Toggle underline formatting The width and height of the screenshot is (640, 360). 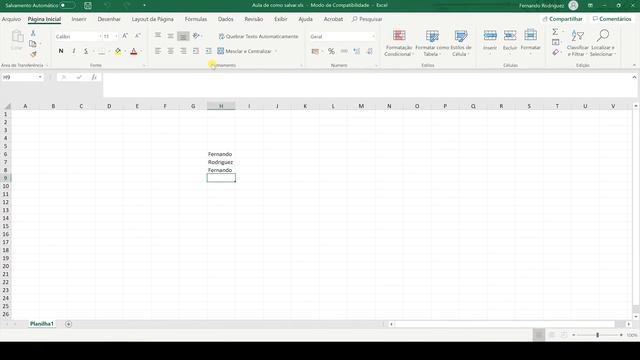pyautogui.click(x=86, y=51)
